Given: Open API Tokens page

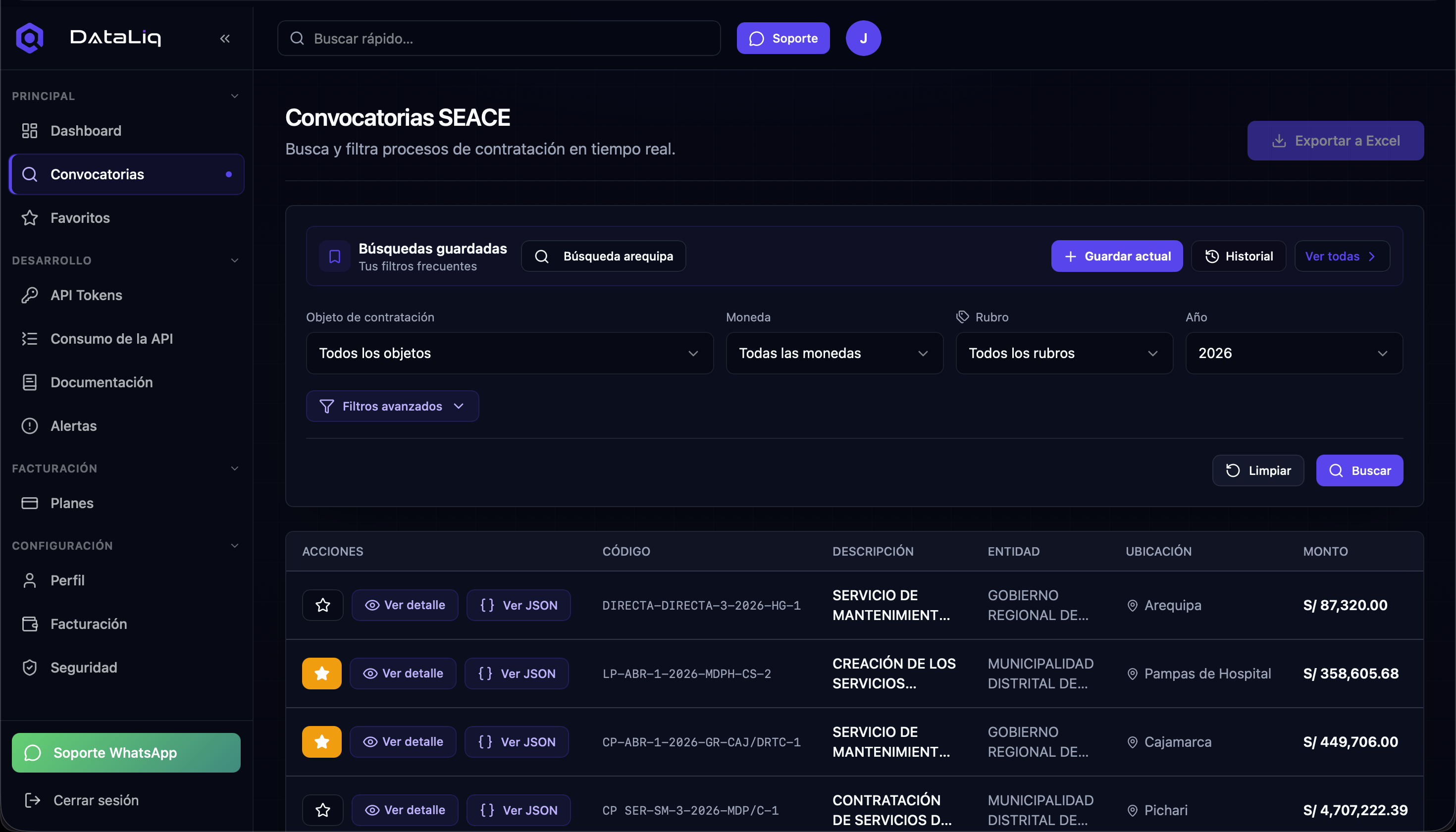Looking at the screenshot, I should click(127, 296).
